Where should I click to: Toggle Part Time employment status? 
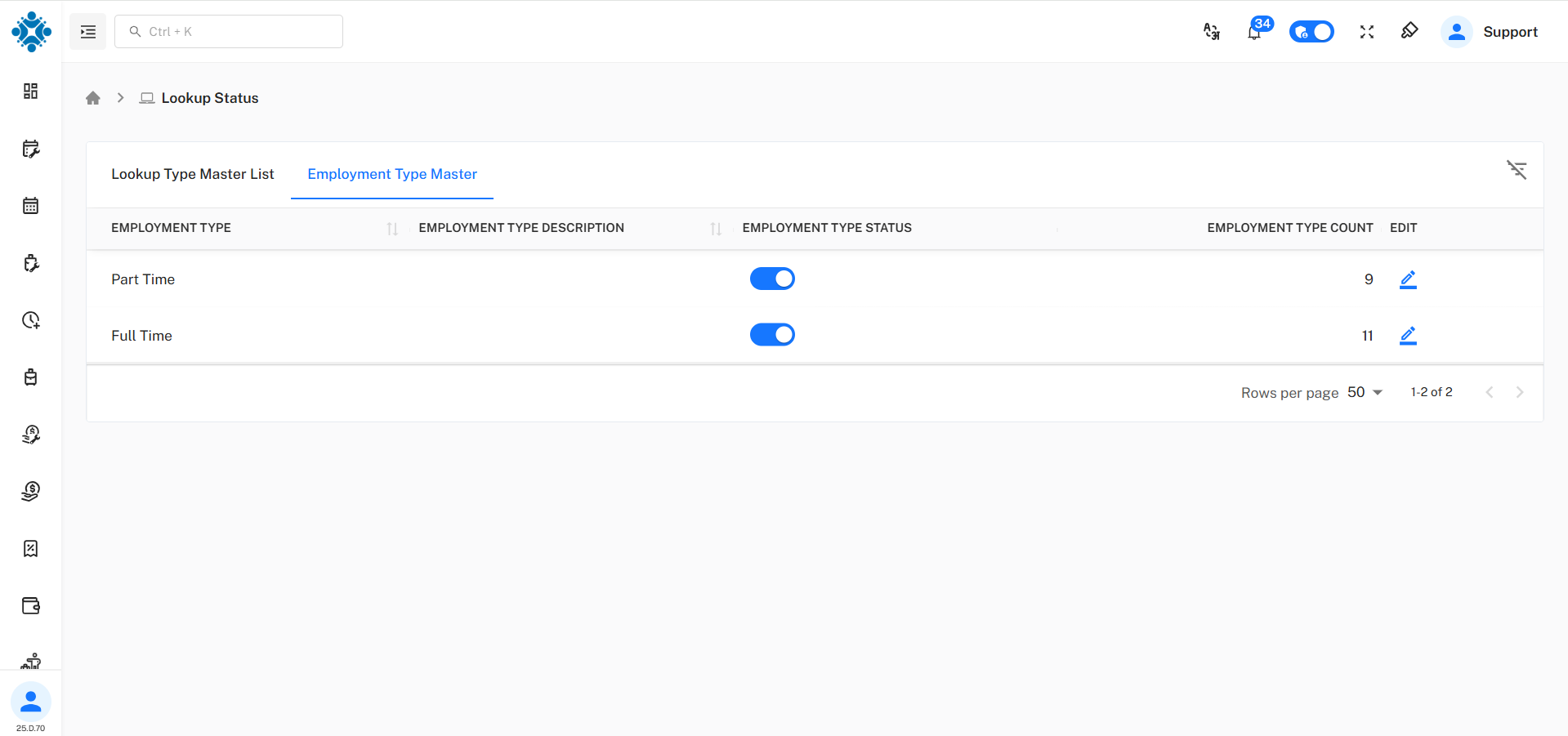[772, 279]
